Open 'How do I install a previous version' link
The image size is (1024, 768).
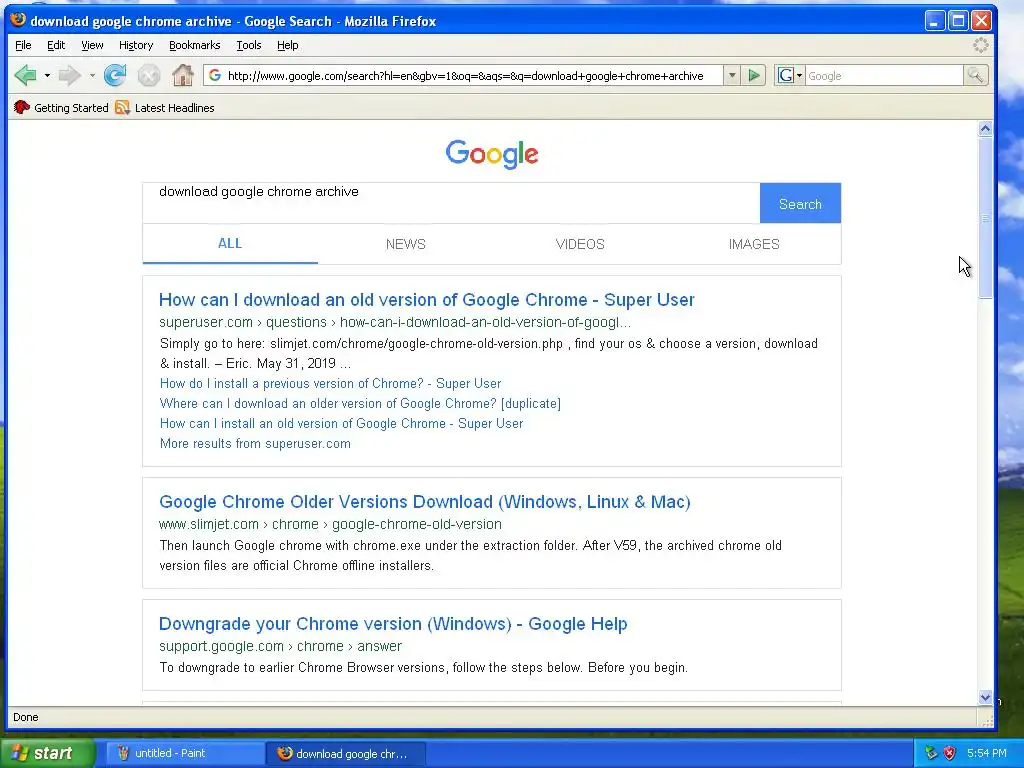(330, 383)
